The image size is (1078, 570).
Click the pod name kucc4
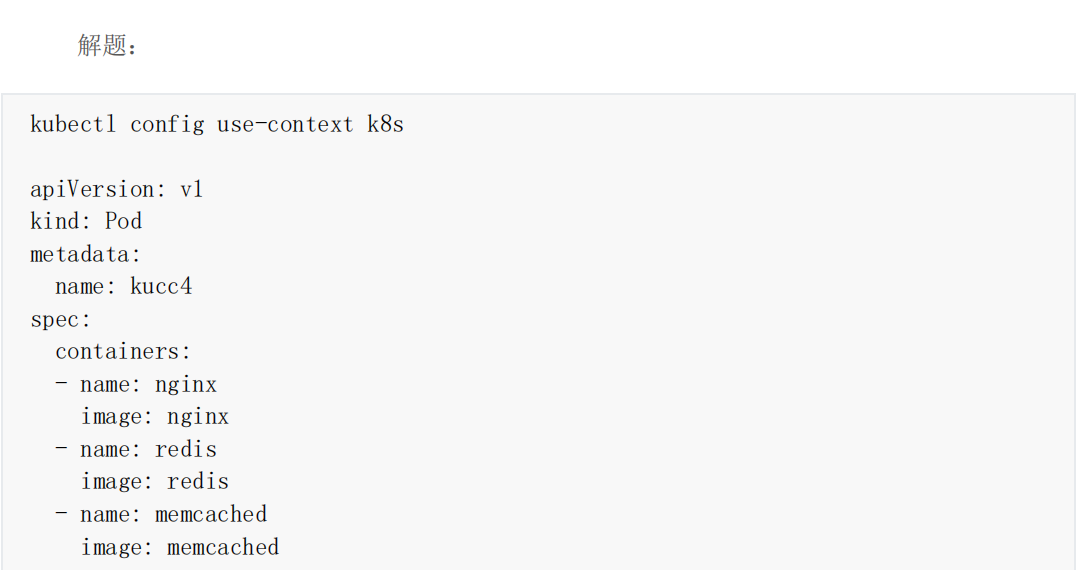click(161, 287)
